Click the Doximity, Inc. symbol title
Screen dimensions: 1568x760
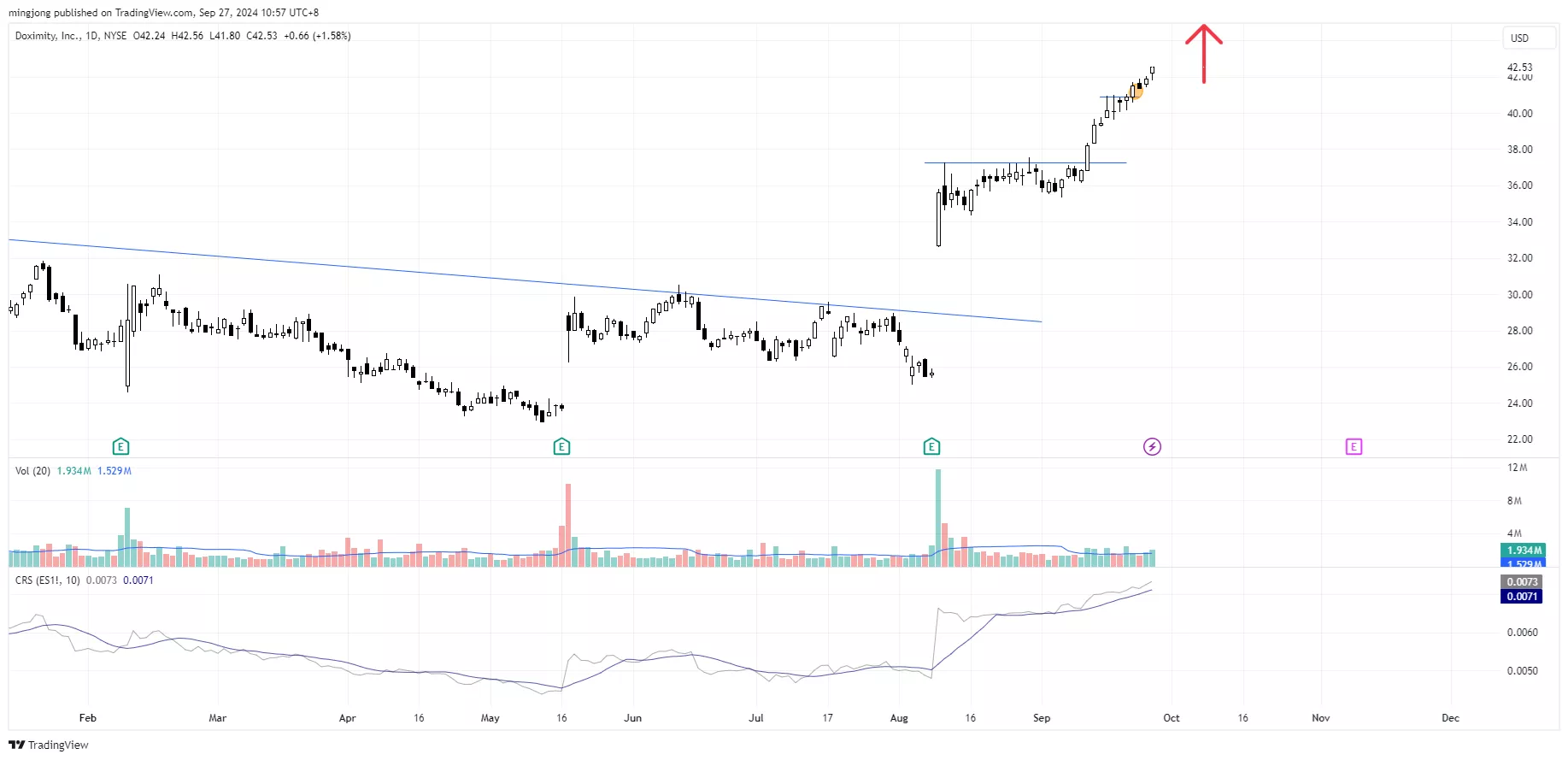48,36
